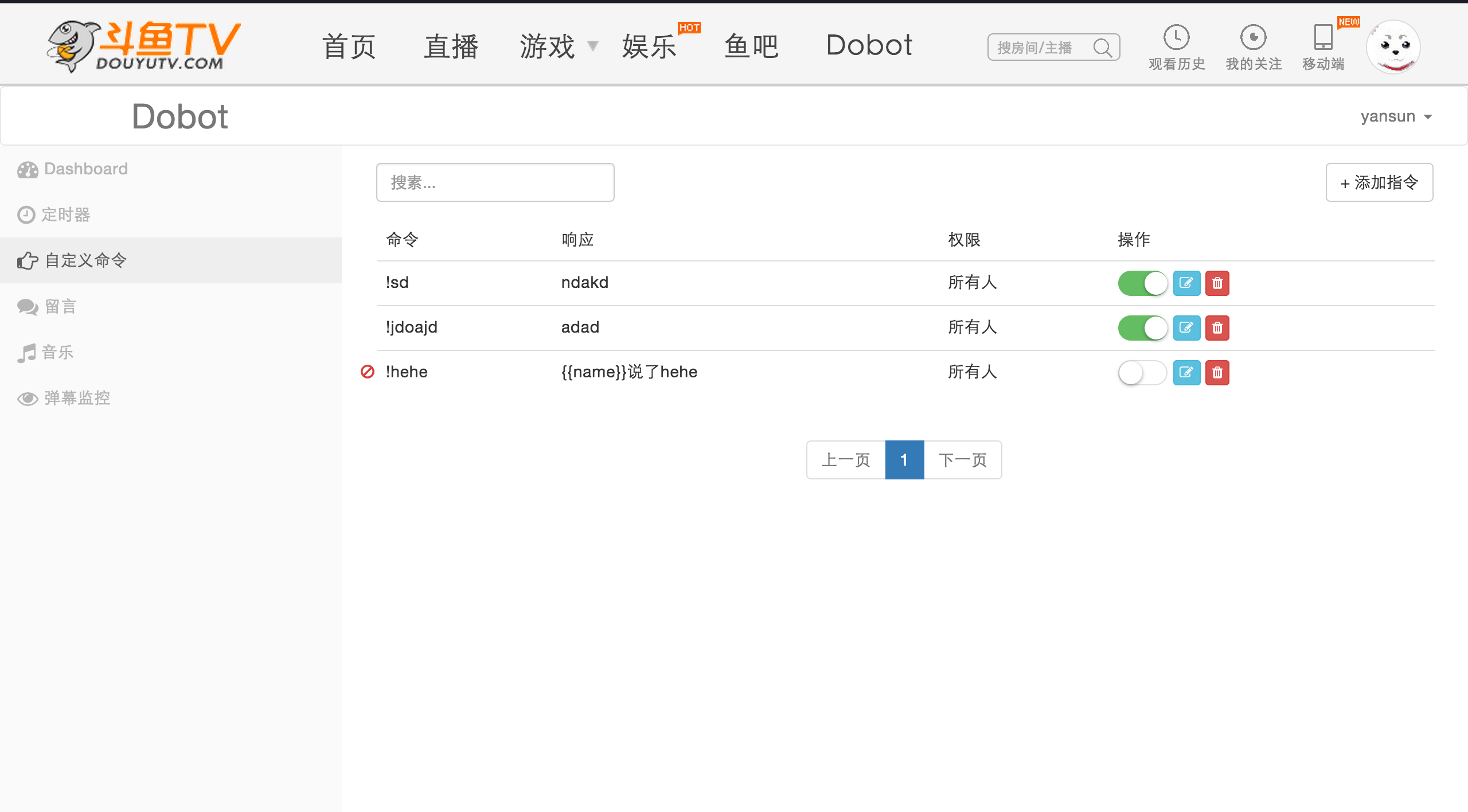Image resolution: width=1468 pixels, height=812 pixels.
Task: Disable the !sd command toggle
Action: click(x=1142, y=283)
